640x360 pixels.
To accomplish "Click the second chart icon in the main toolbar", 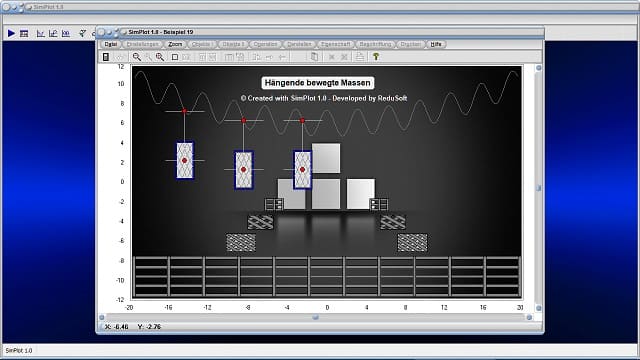I will point(53,33).
